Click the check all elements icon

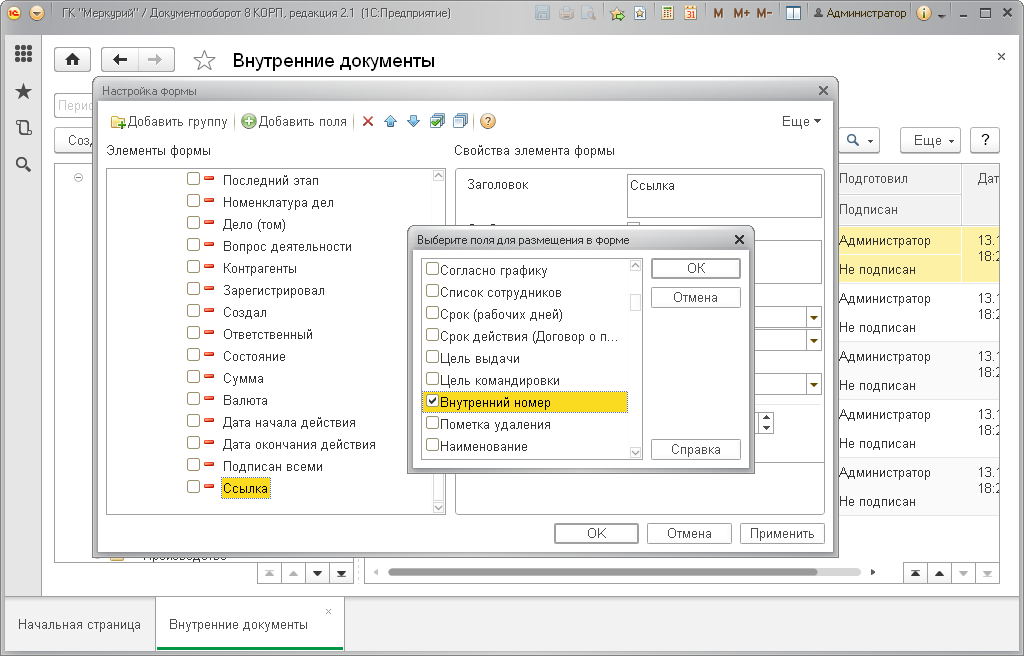tap(438, 122)
